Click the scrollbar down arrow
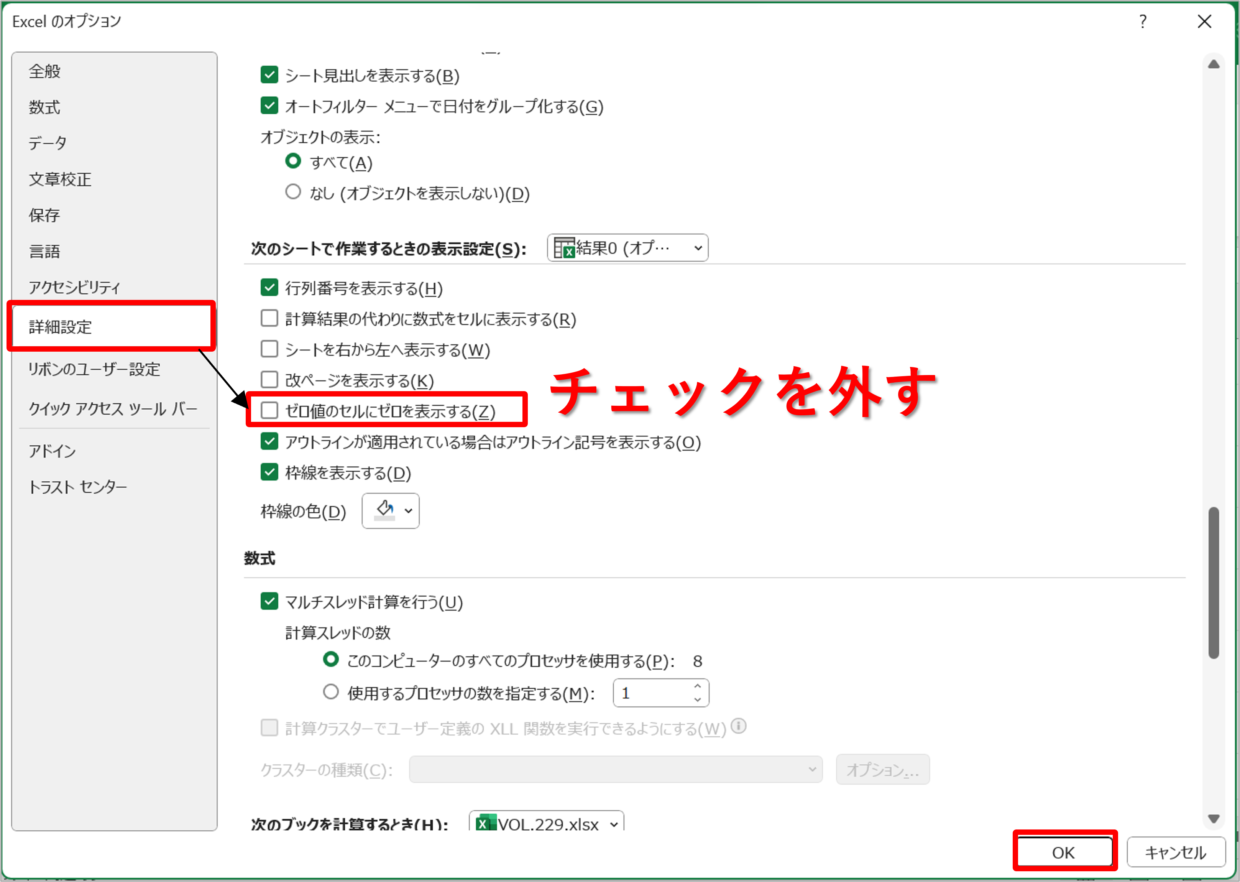 click(1214, 817)
